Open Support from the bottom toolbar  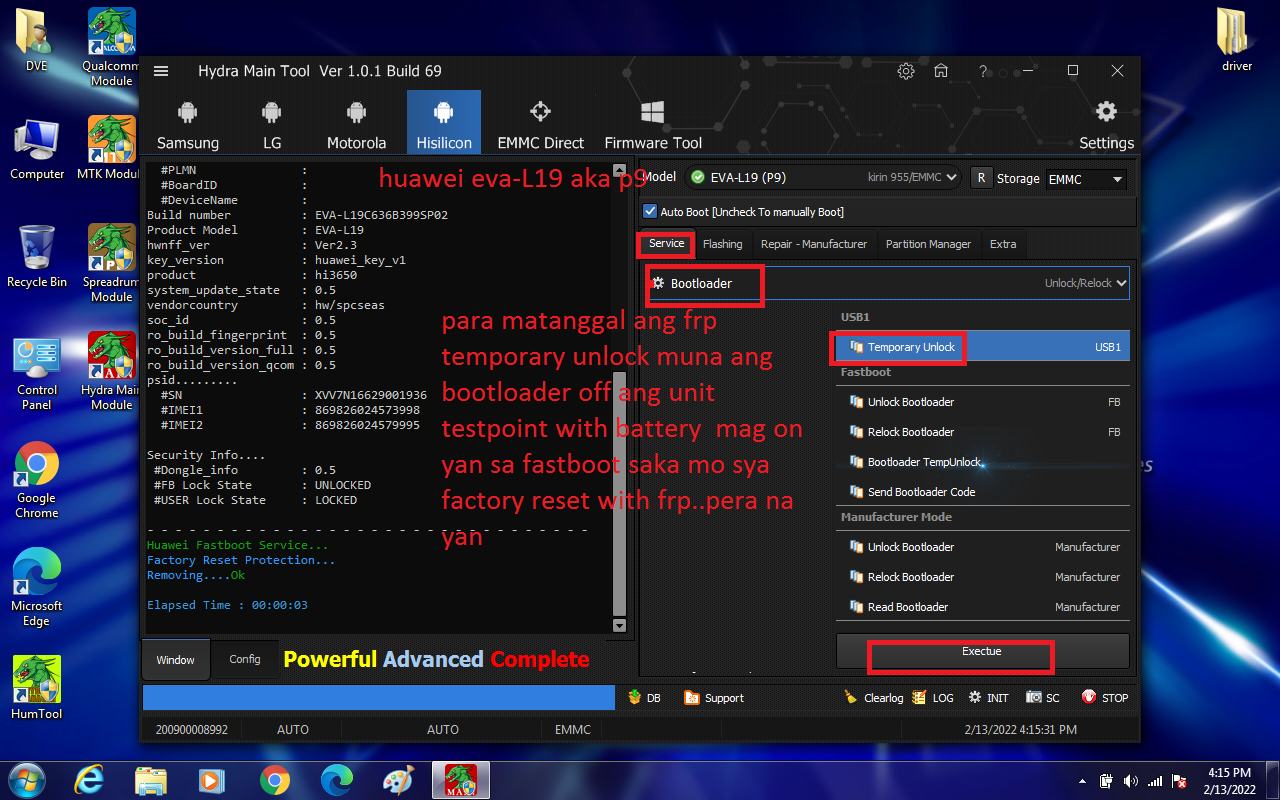[714, 698]
